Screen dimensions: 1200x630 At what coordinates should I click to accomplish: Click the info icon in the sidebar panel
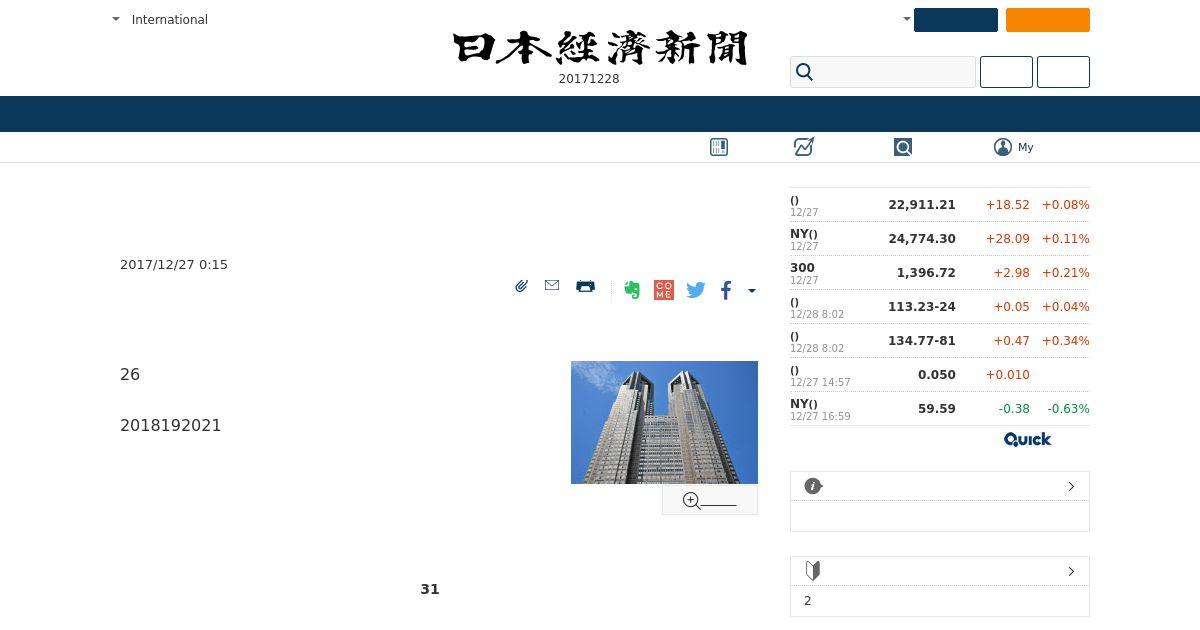point(813,486)
